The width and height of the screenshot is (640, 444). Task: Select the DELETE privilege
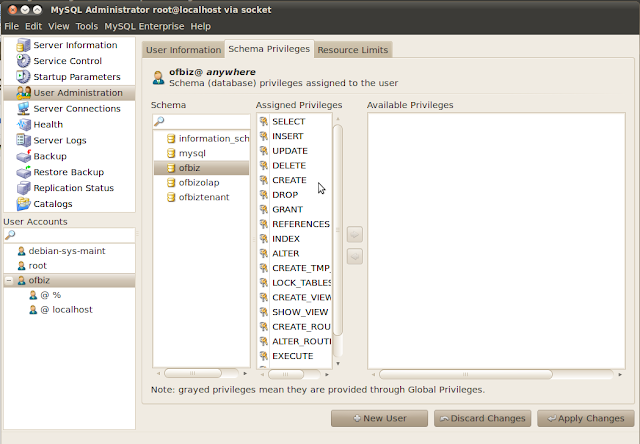pyautogui.click(x=289, y=166)
